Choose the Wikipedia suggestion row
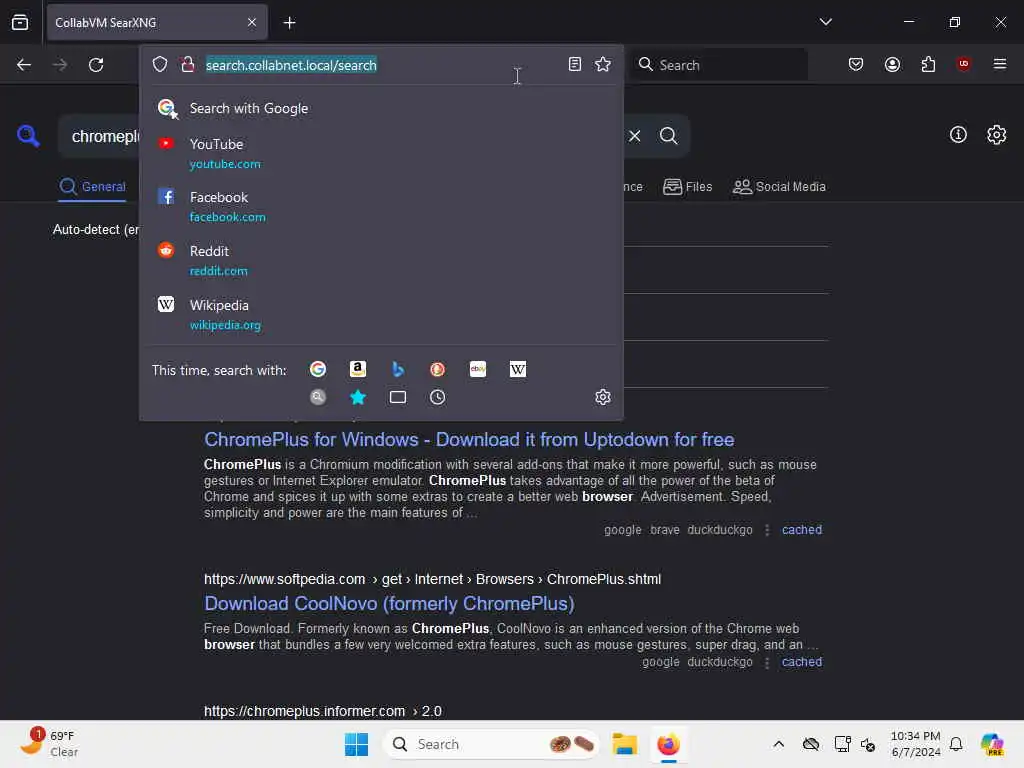Screen dimensions: 1024x768 pyautogui.click(x=381, y=315)
